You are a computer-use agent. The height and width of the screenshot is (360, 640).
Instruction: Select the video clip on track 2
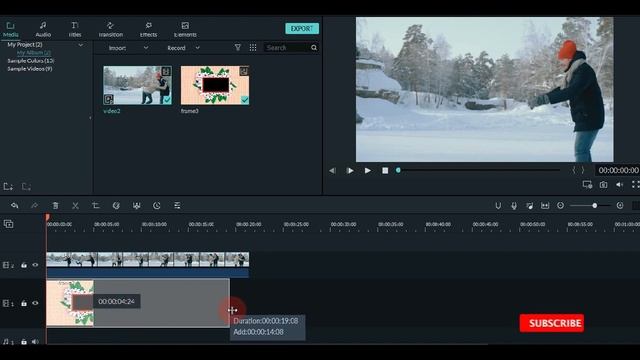click(148, 265)
